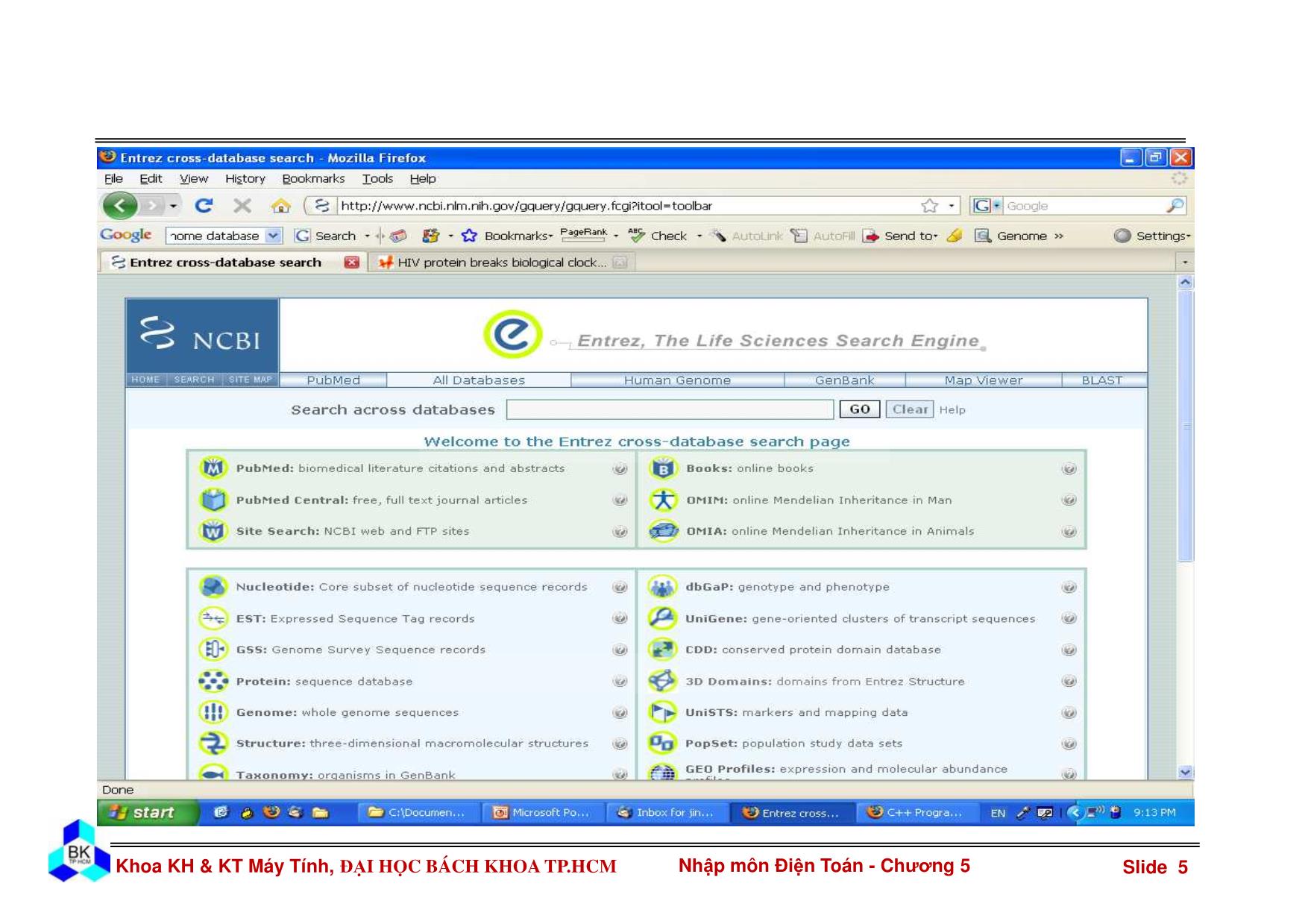
Task: Click the Google toolbar Settings gear
Action: point(1122,236)
